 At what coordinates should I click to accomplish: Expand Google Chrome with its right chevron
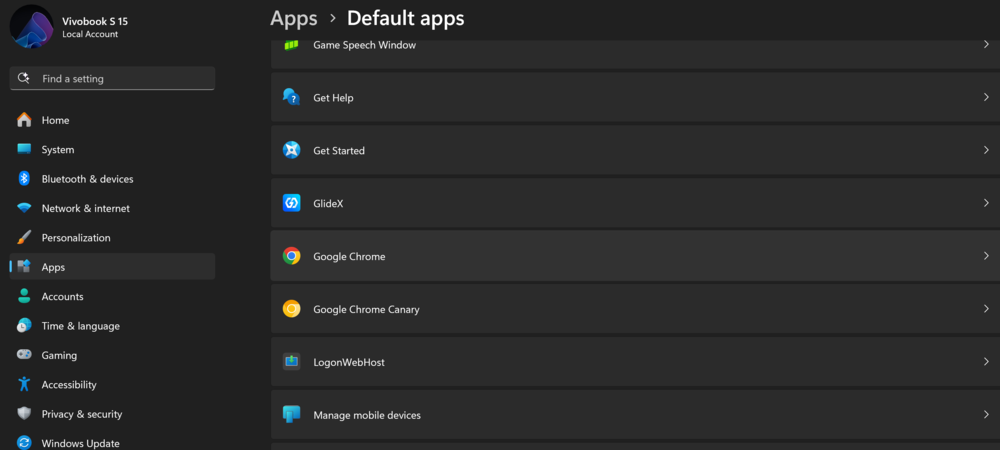986,256
